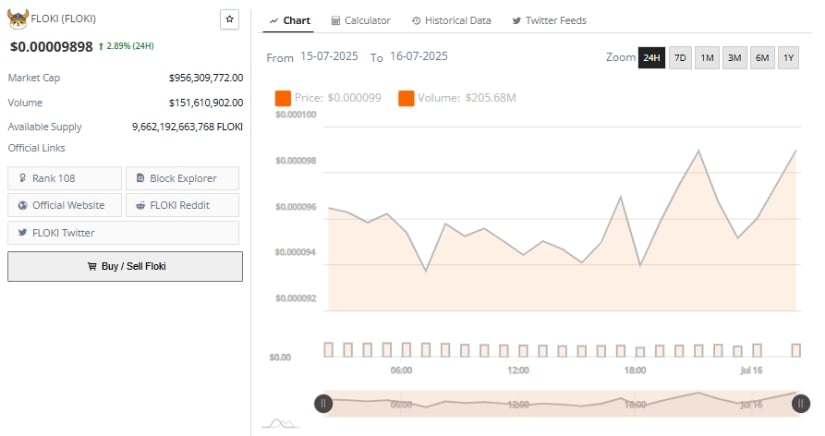The image size is (825, 436).
Task: Select the 7D zoom range
Action: 680,58
